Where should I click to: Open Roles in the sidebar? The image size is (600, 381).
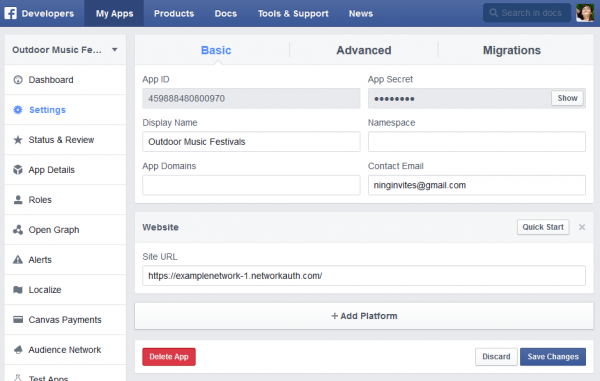(65, 200)
